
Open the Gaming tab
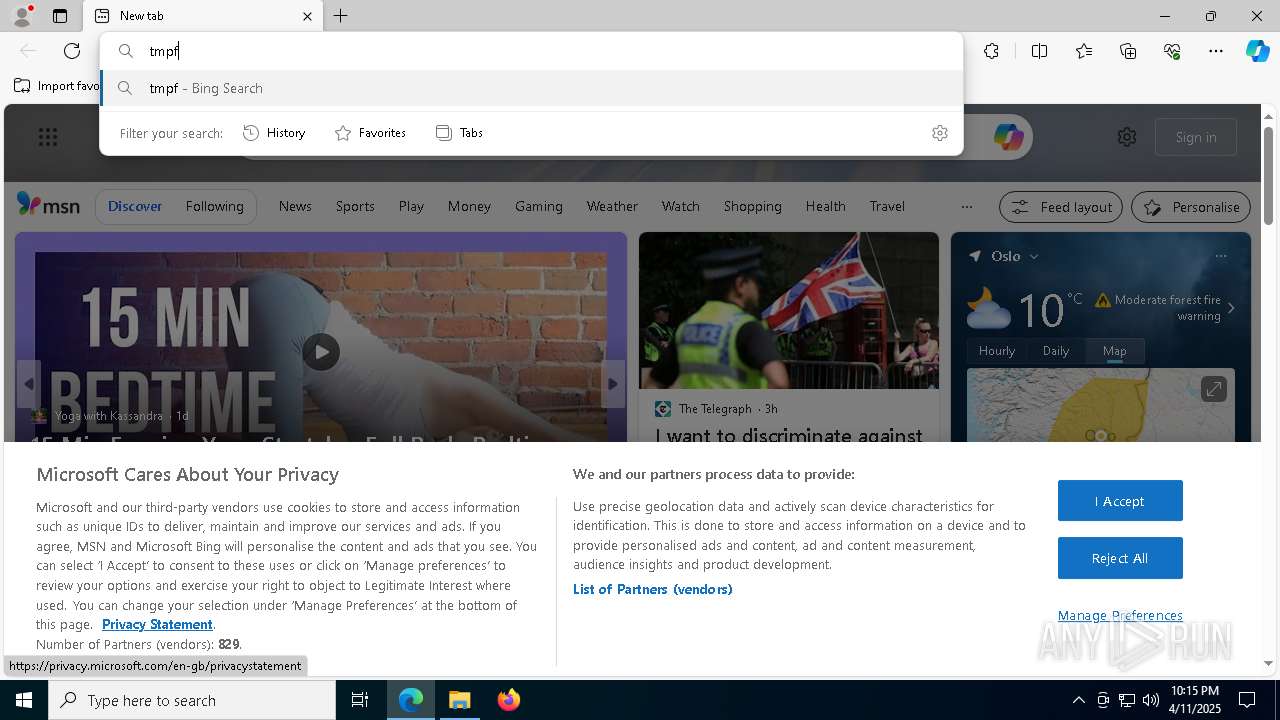coord(539,206)
